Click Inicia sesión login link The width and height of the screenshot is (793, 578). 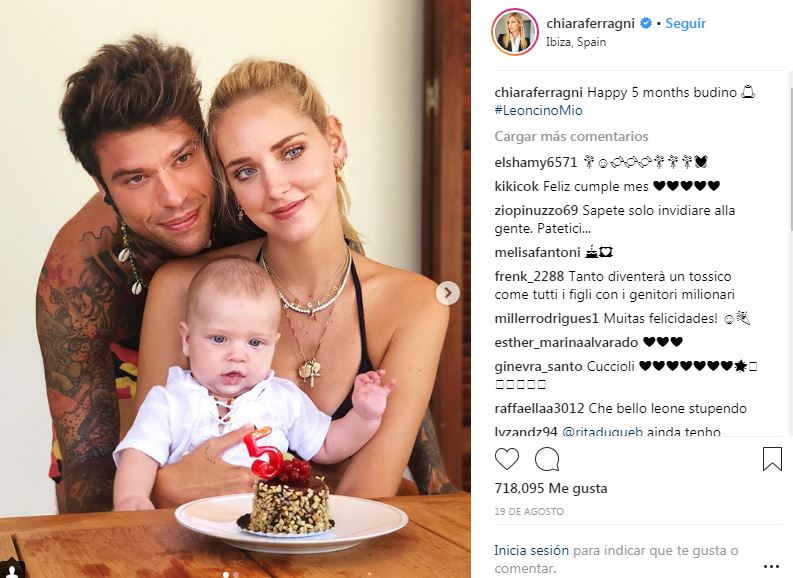point(532,550)
